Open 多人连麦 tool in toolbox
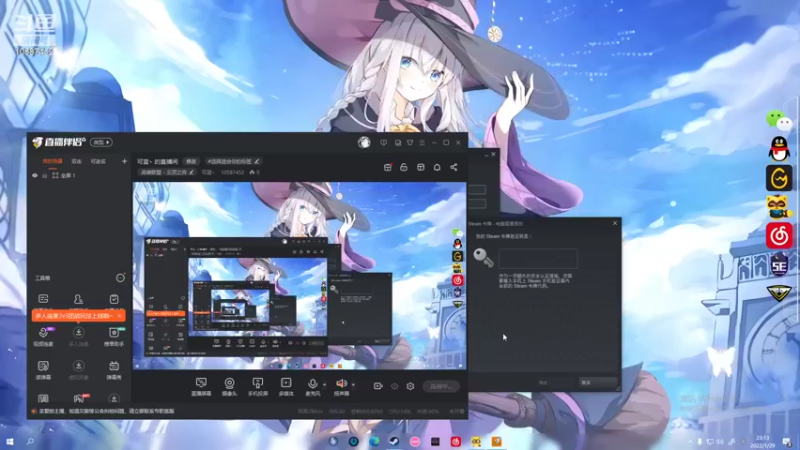Screen dimensions: 800x450 (78, 337)
